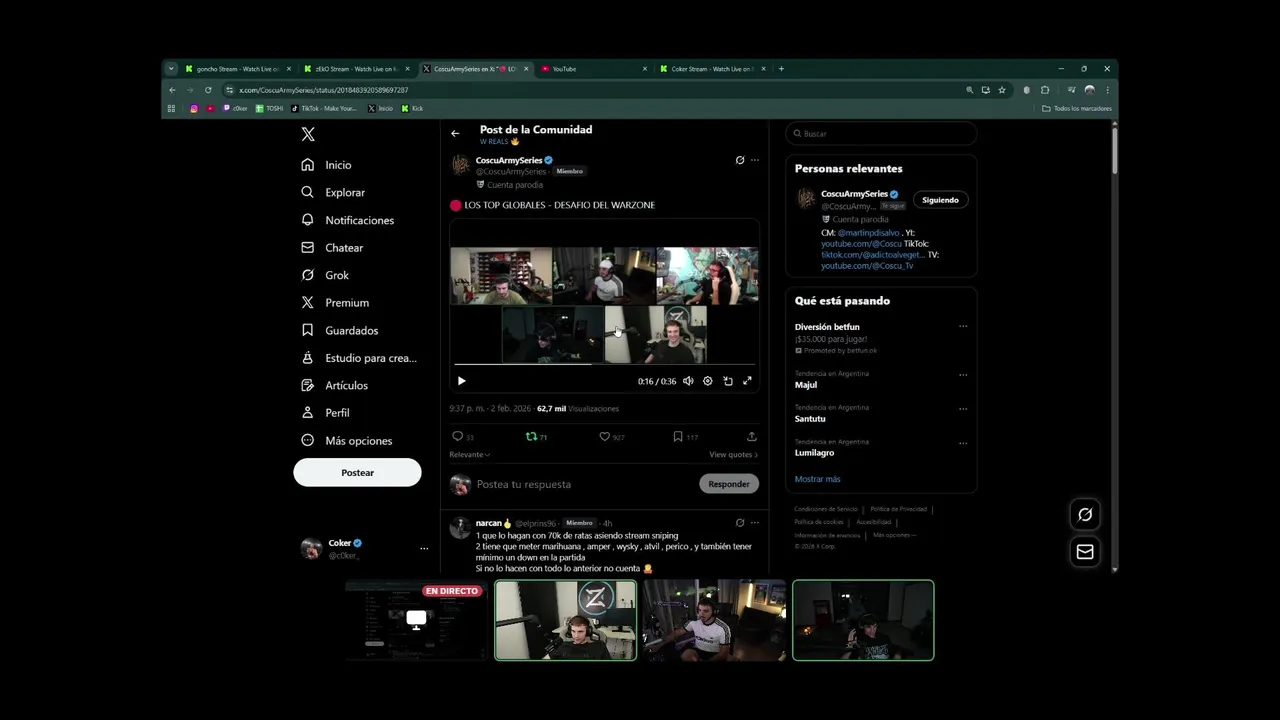Viewport: 1280px width, 720px height.
Task: Open three-dot menu on narcan's reply
Action: [x=755, y=522]
